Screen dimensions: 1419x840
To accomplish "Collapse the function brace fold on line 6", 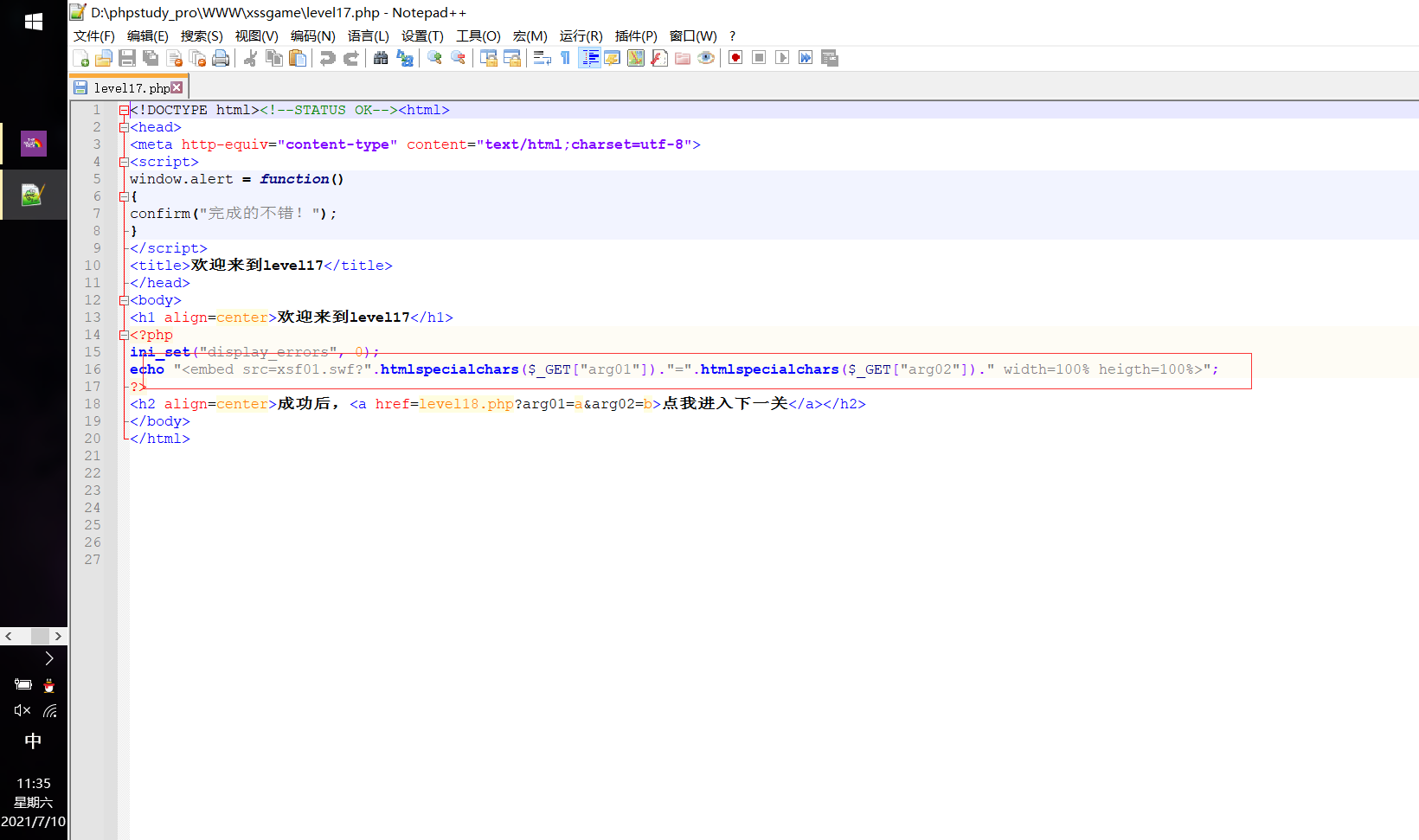I will pyautogui.click(x=124, y=196).
